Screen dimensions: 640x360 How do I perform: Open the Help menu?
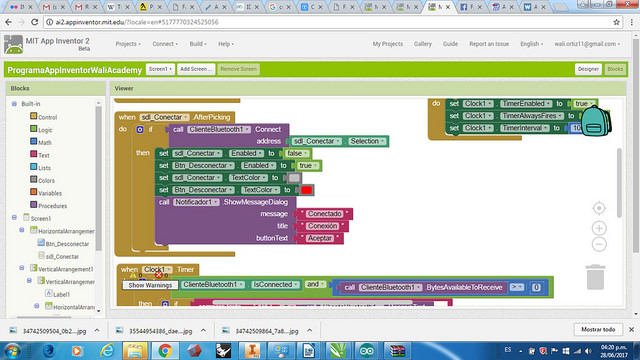click(x=226, y=44)
